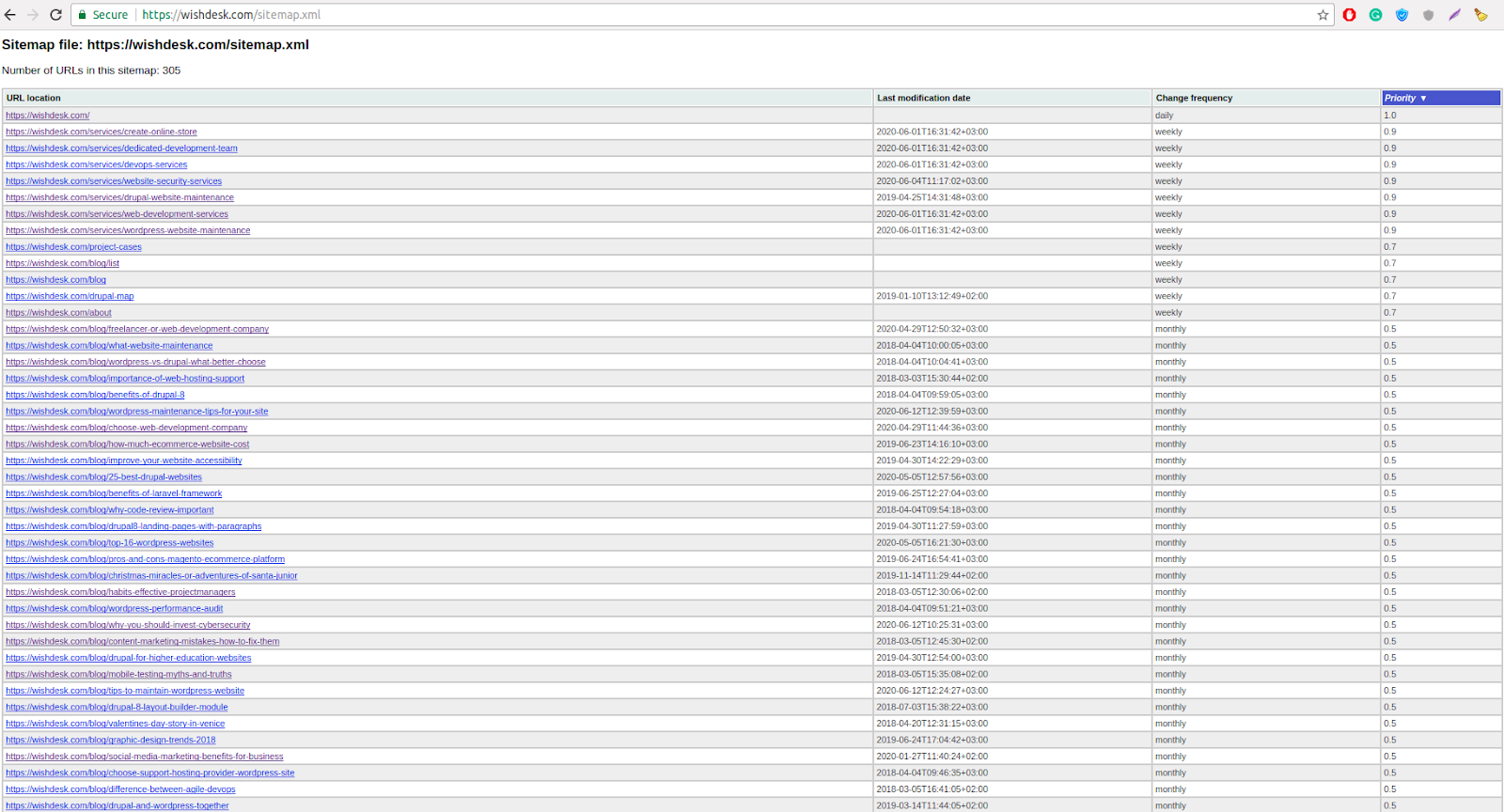
Task: Reload the sitemap page
Action: 55,15
